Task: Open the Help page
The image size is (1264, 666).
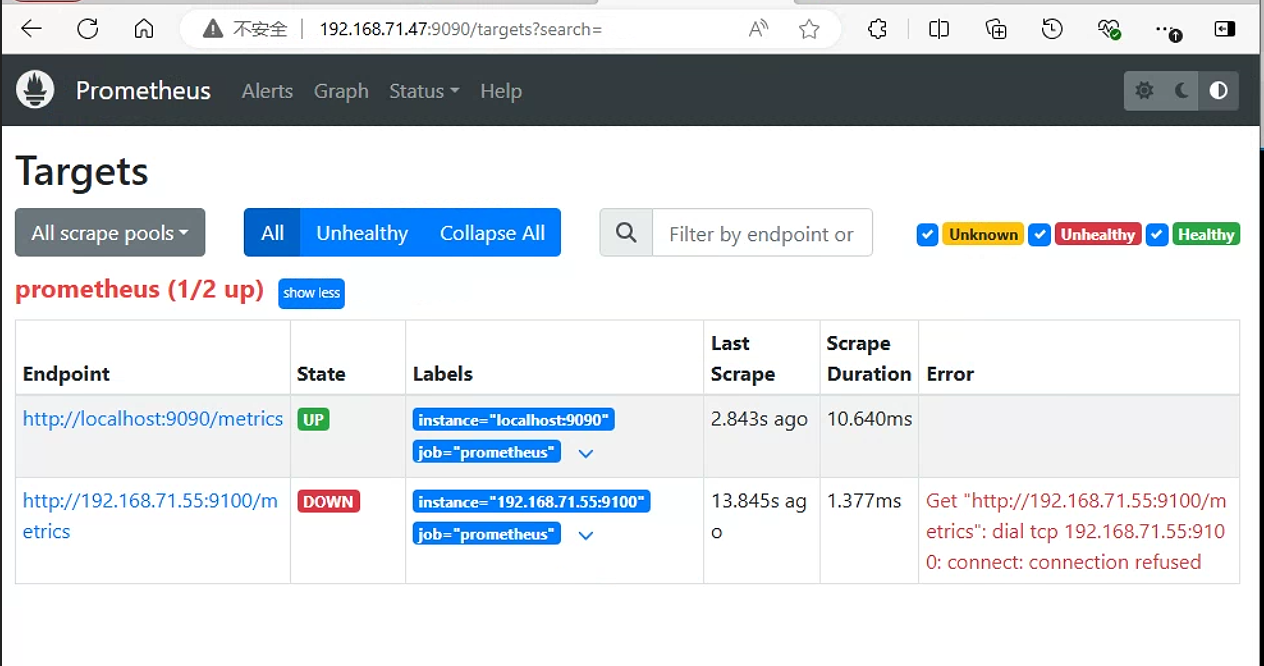Action: point(501,91)
